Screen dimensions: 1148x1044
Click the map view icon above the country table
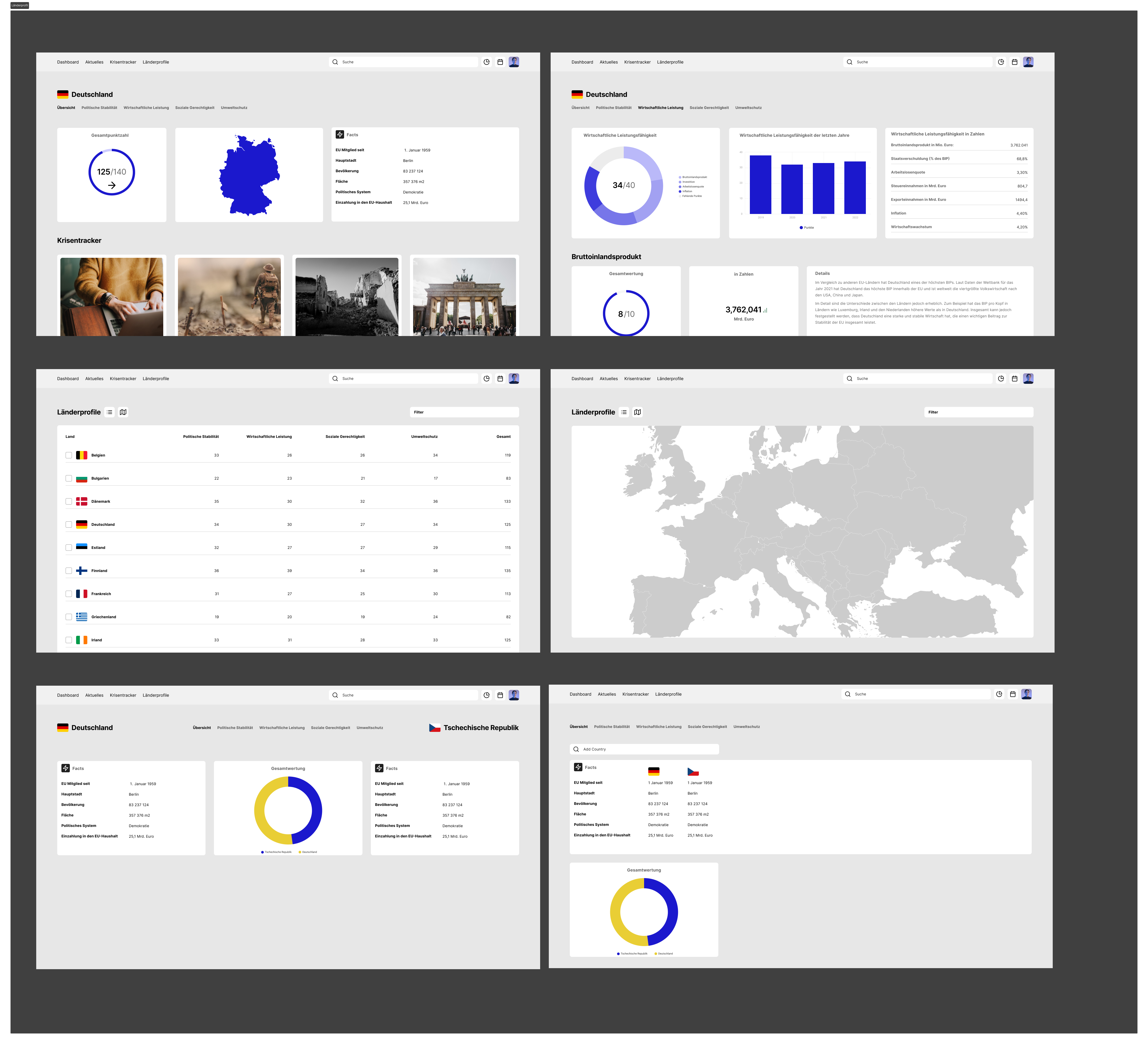click(123, 412)
